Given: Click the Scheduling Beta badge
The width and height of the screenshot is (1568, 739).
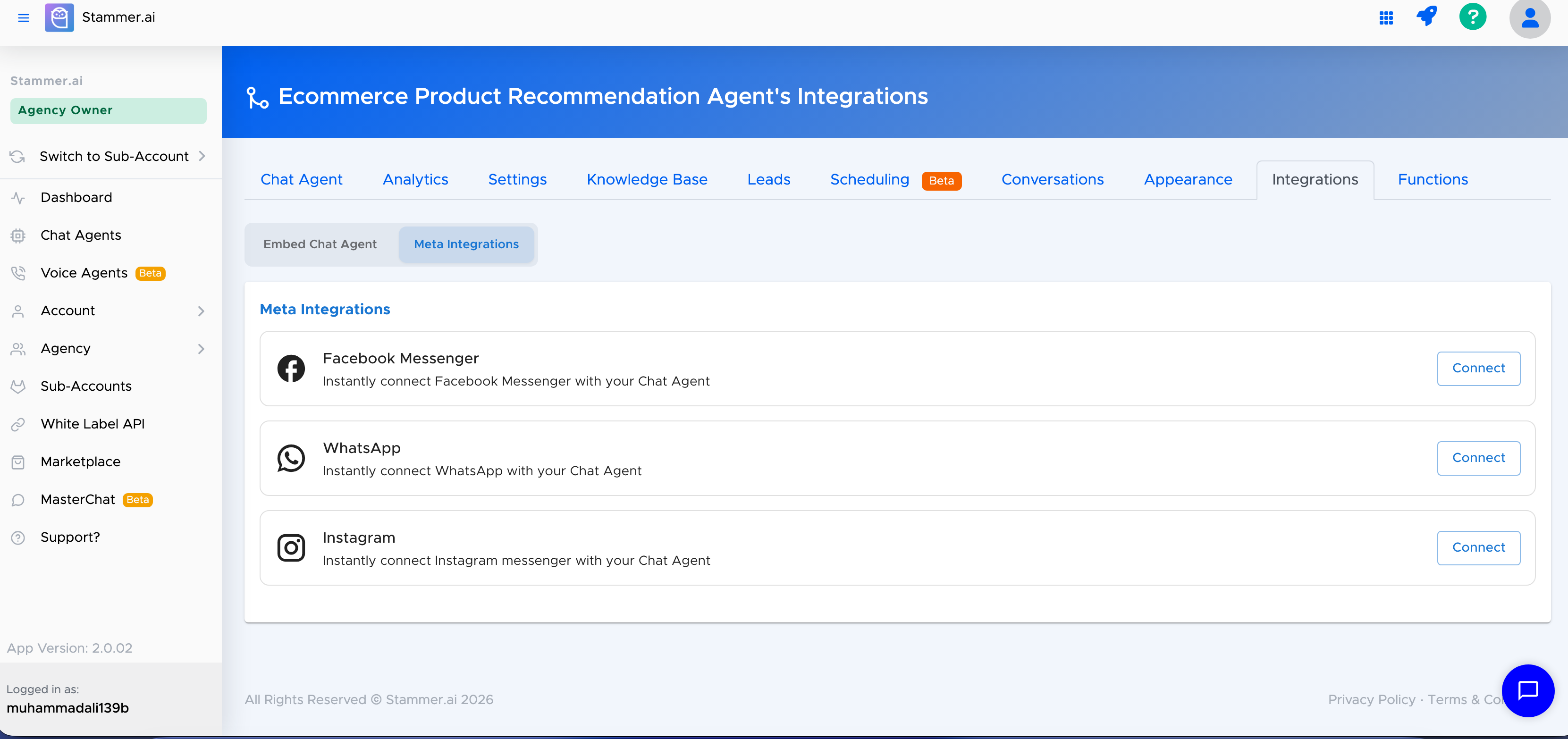Looking at the screenshot, I should point(941,180).
